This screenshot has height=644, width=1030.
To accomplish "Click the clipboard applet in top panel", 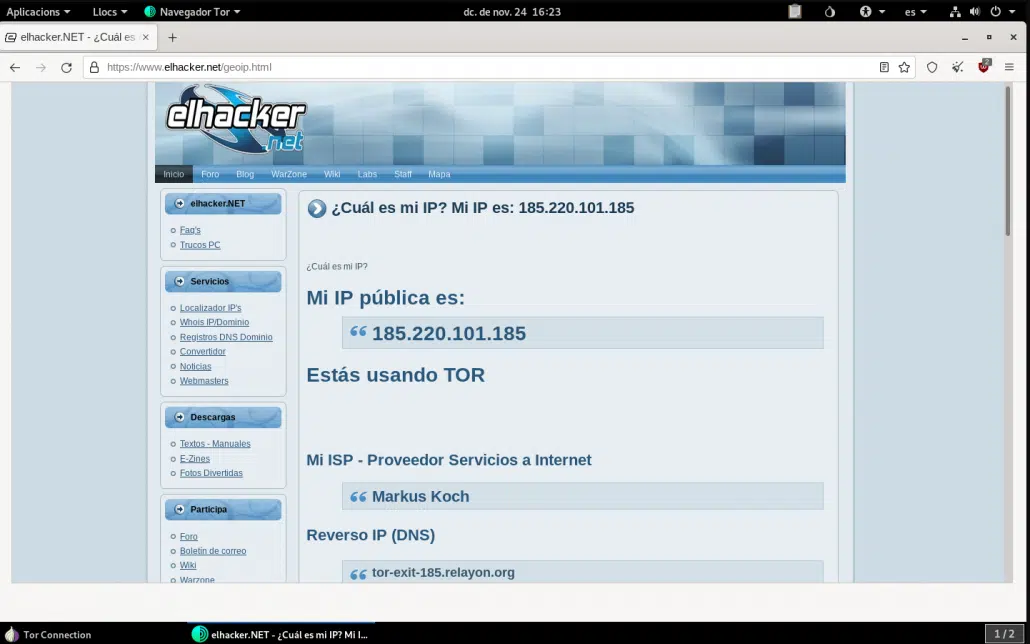I will [x=795, y=11].
